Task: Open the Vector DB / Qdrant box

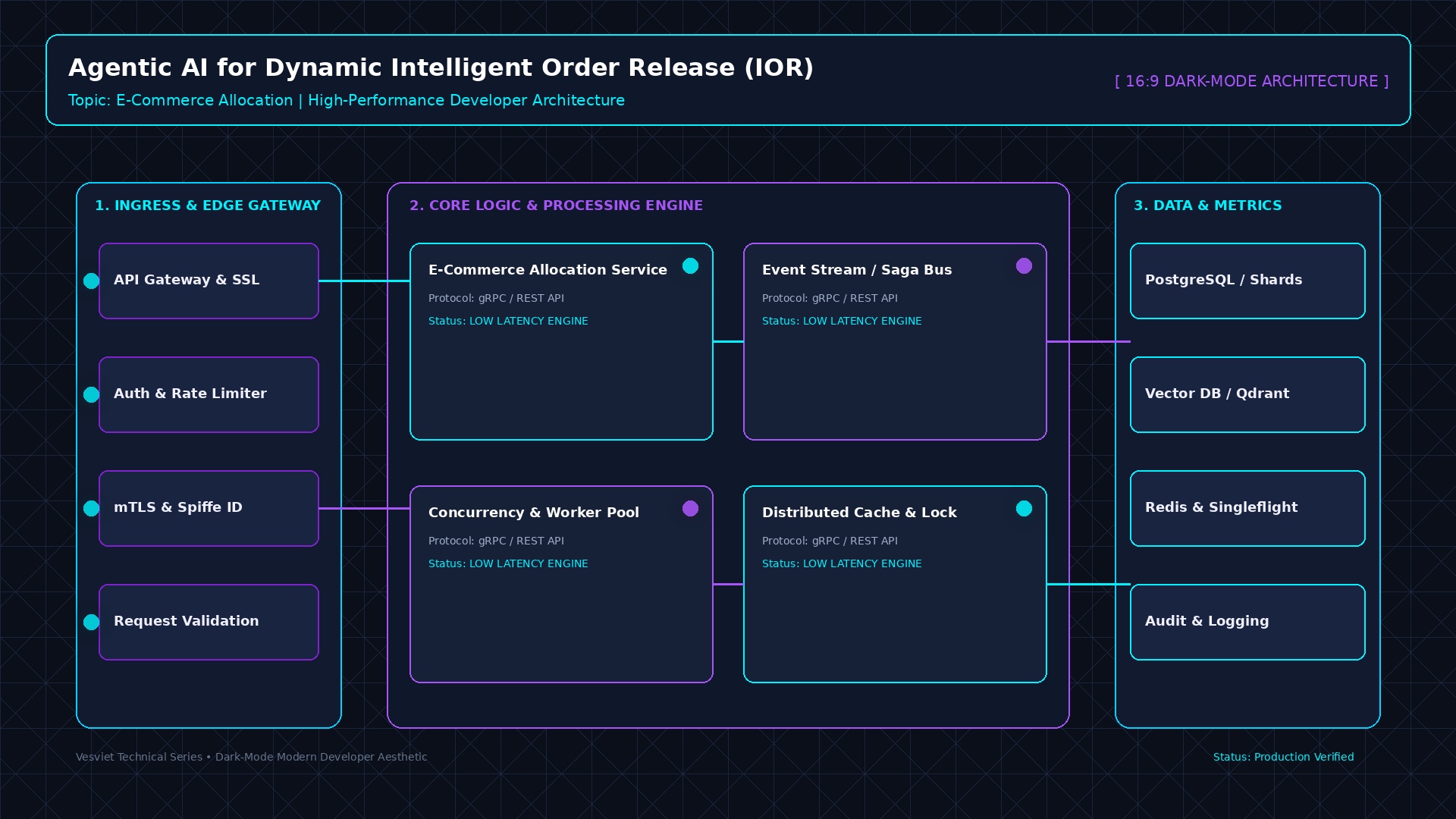Action: coord(1247,394)
